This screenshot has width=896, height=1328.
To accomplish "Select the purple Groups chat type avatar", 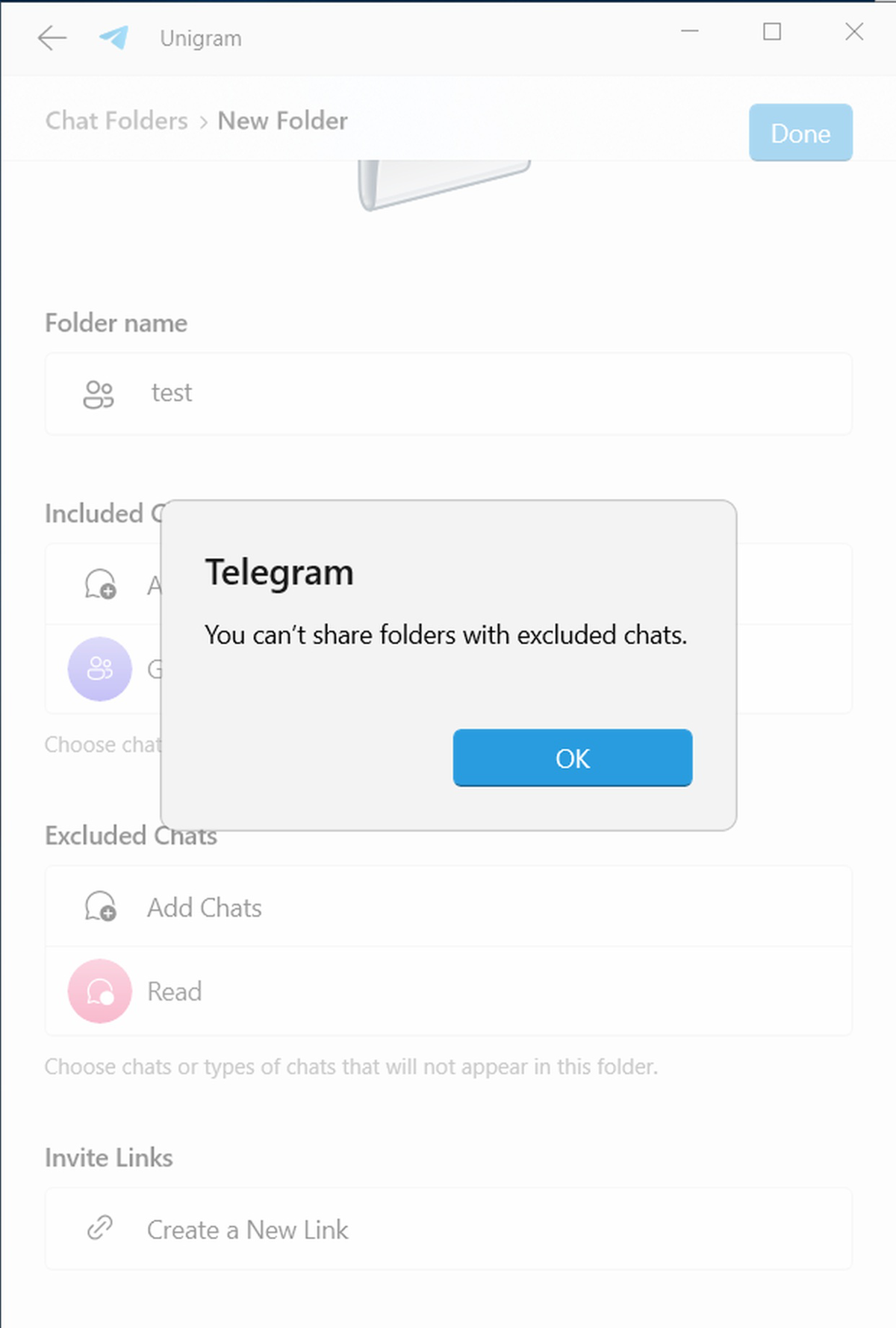I will point(100,668).
